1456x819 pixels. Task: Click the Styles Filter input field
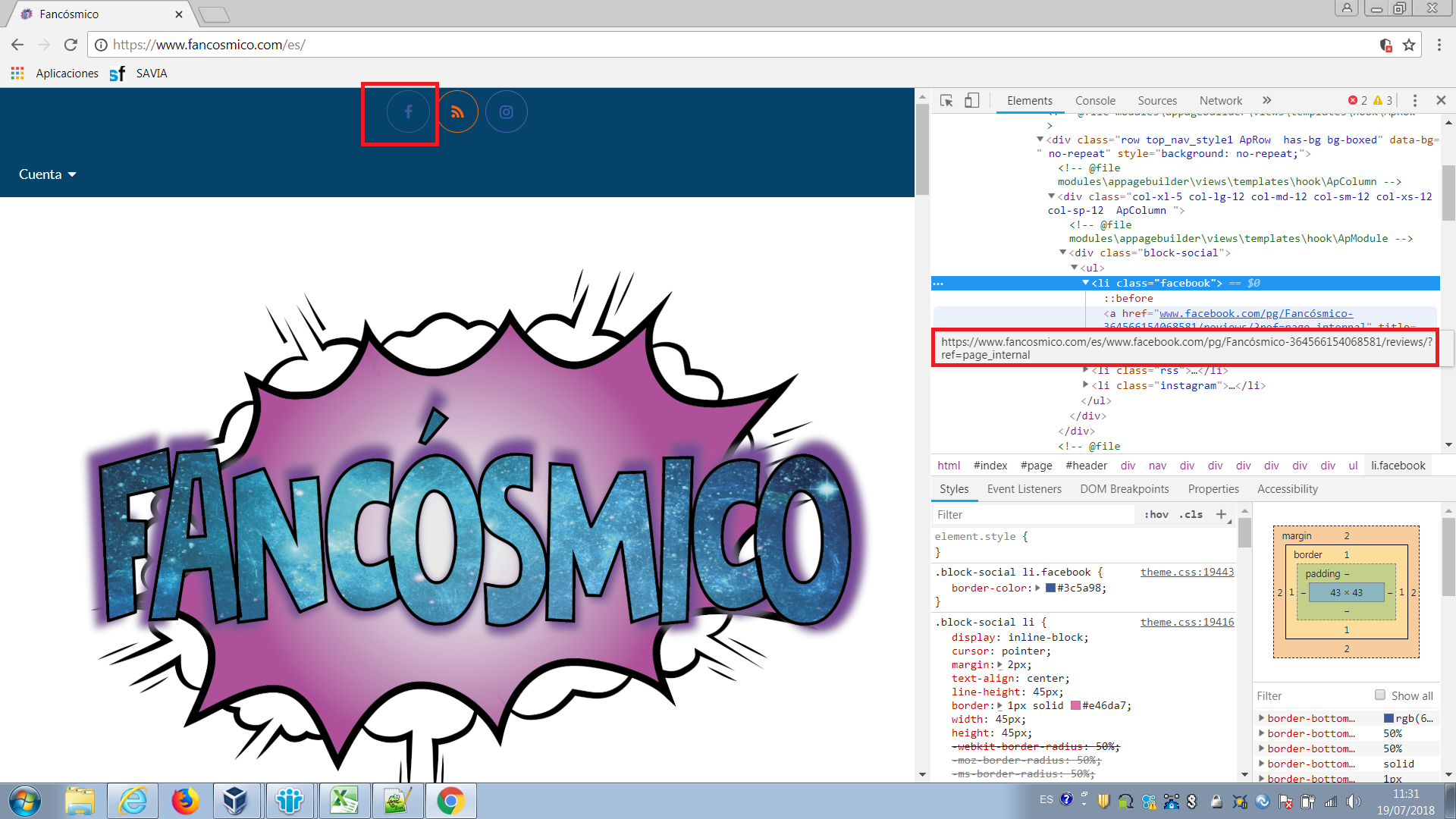tap(1031, 515)
